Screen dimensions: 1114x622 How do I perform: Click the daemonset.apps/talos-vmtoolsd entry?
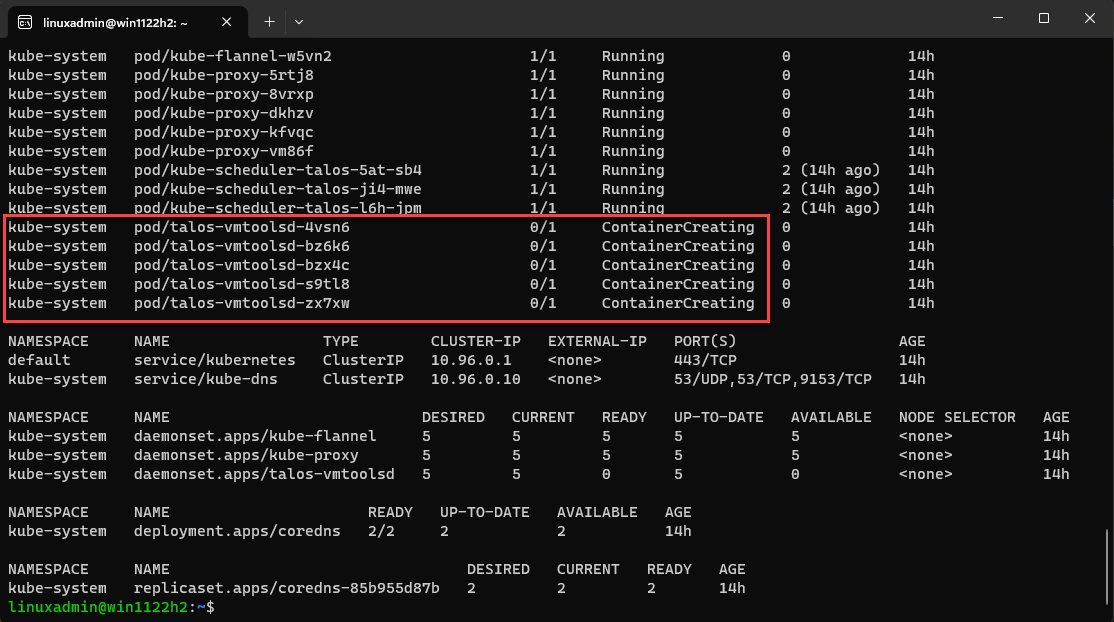pyautogui.click(x=264, y=474)
